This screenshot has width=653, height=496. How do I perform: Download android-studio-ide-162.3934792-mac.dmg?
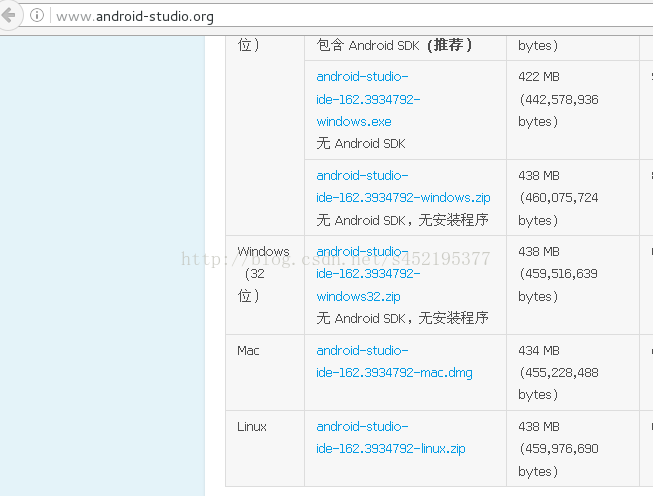click(394, 361)
